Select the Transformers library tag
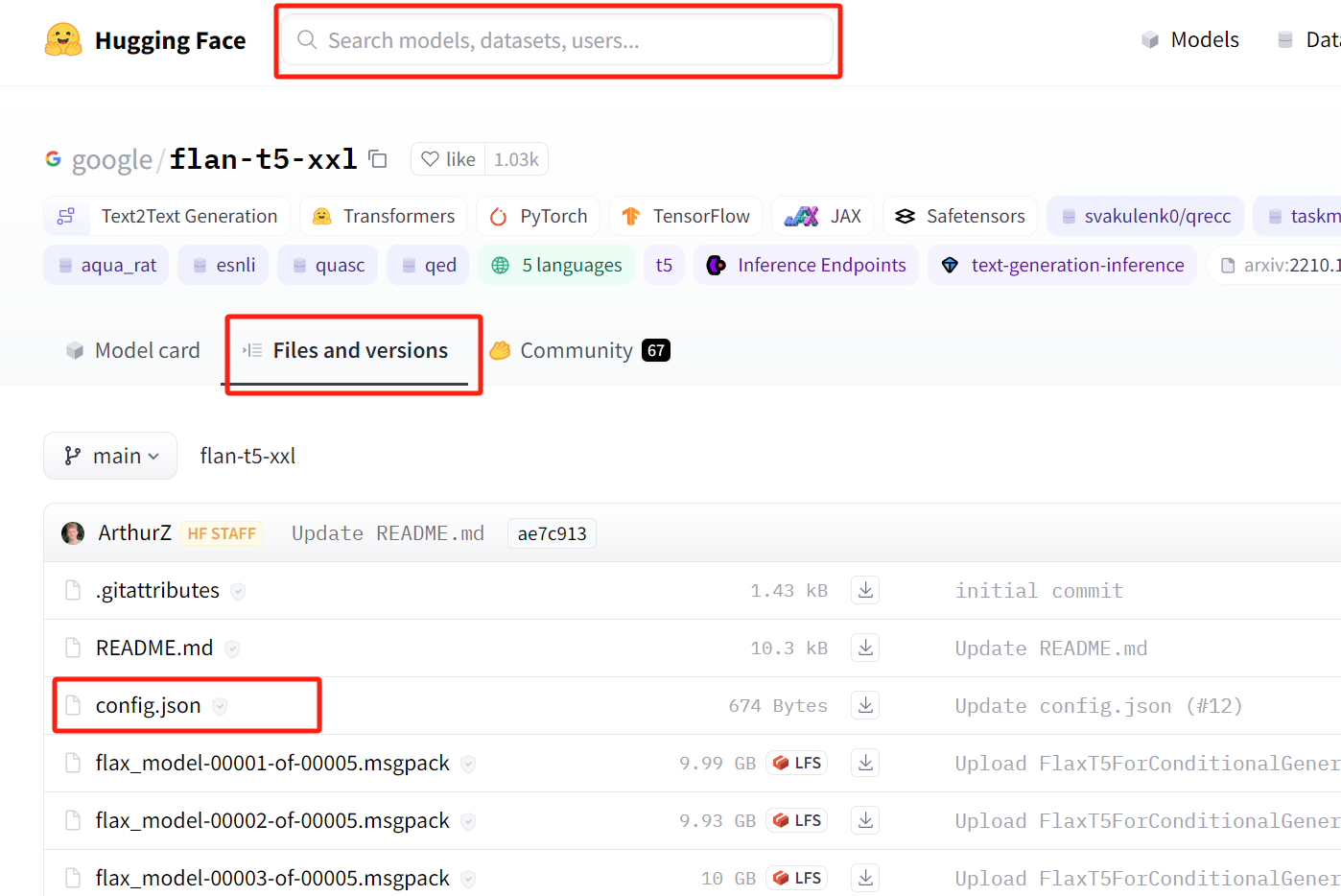 coord(384,217)
